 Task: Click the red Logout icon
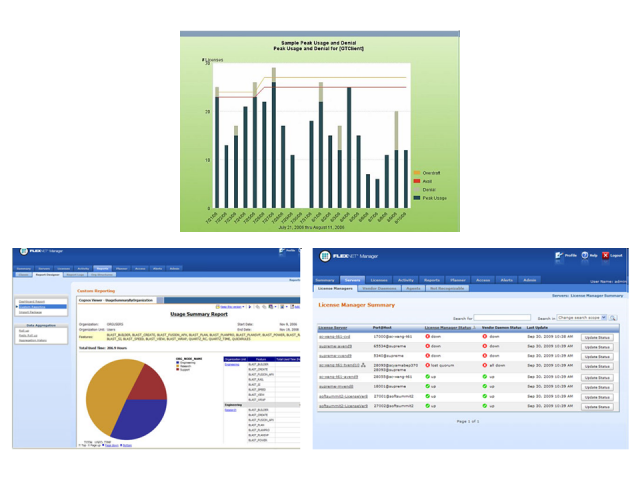tap(604, 255)
